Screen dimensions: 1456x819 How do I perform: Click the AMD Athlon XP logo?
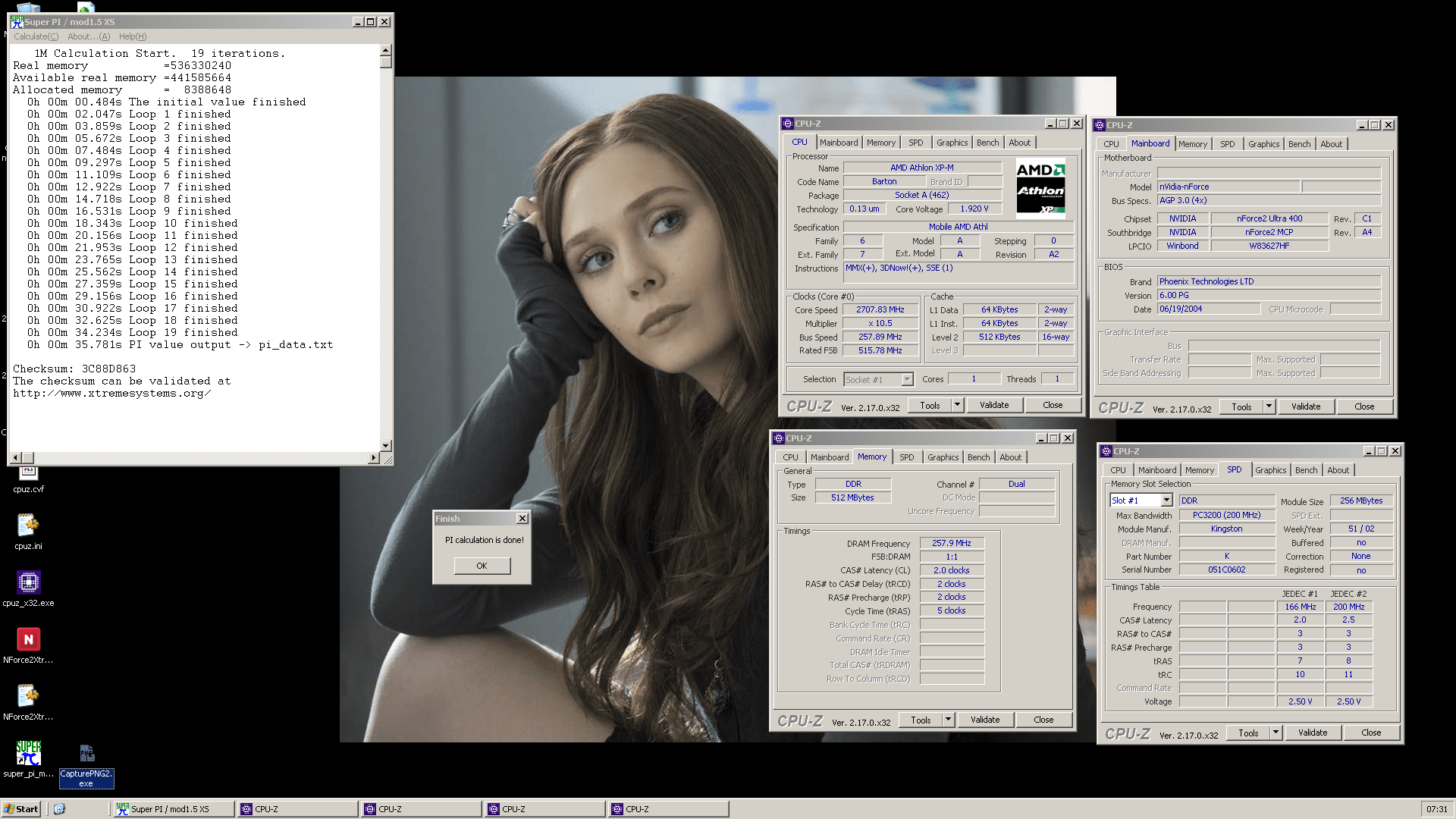(x=1040, y=188)
